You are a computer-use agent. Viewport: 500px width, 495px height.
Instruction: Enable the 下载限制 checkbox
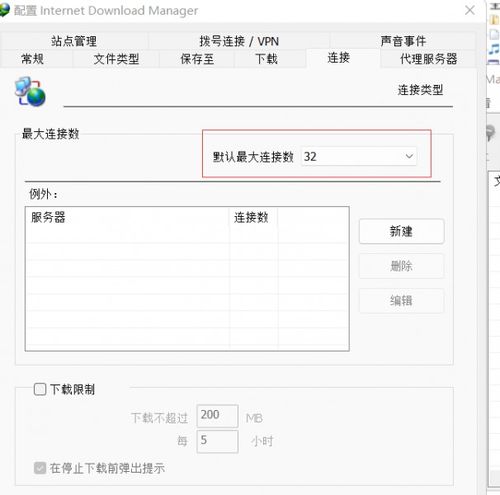[40, 389]
